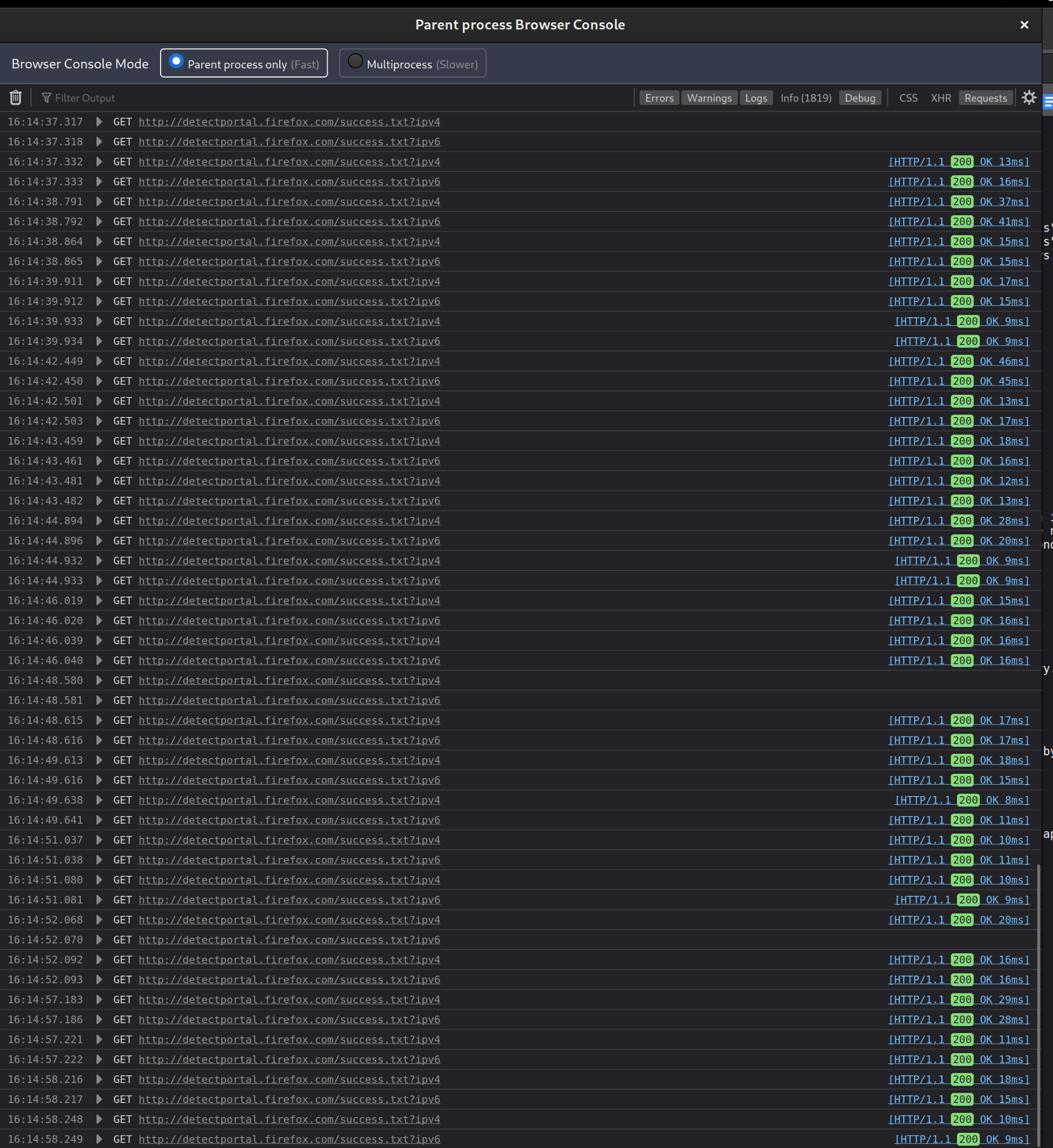Image resolution: width=1053 pixels, height=1148 pixels.
Task: Open 200 OK 41ms status at 16:14:38.792
Action: click(959, 221)
